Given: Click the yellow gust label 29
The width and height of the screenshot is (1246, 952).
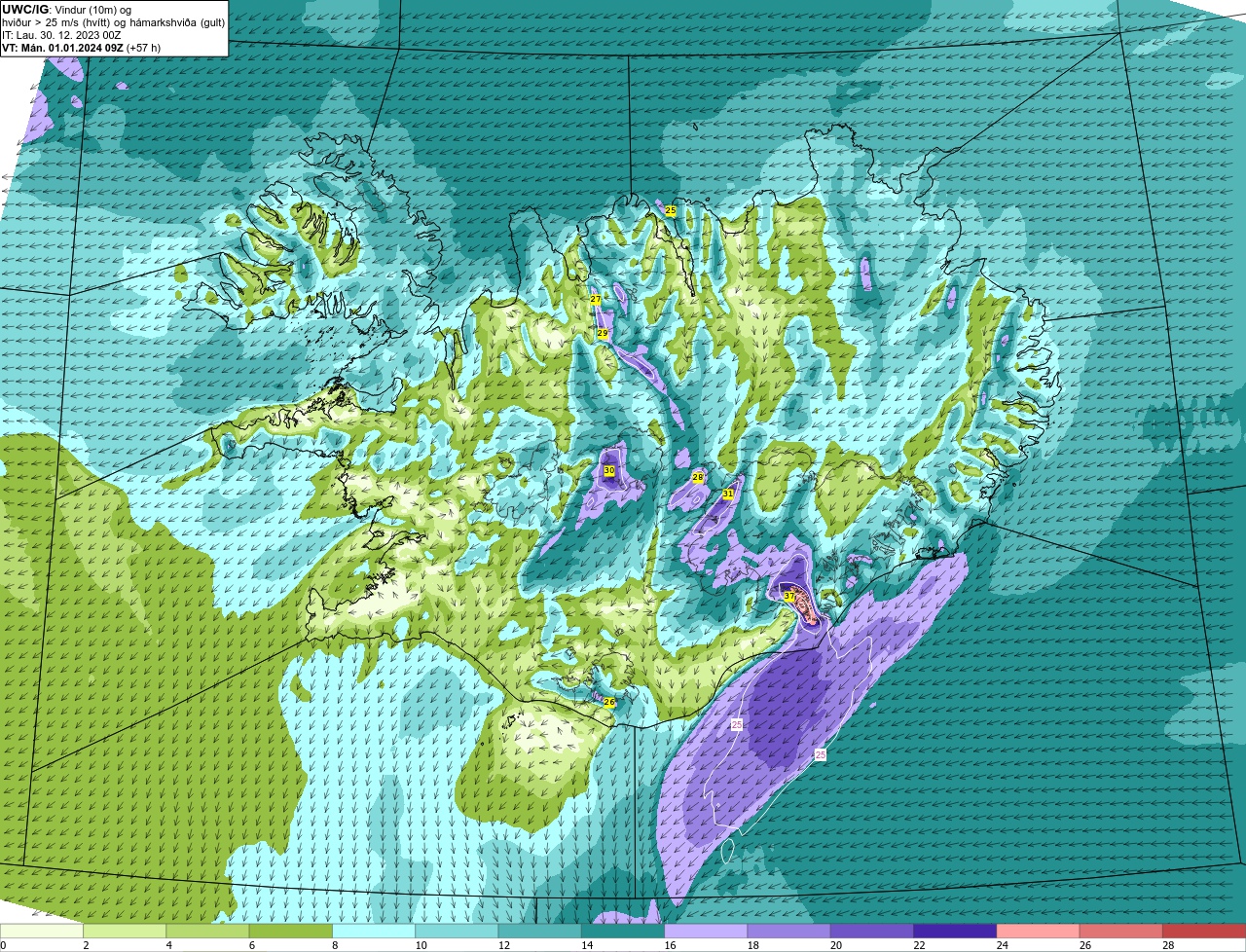Looking at the screenshot, I should (x=603, y=334).
